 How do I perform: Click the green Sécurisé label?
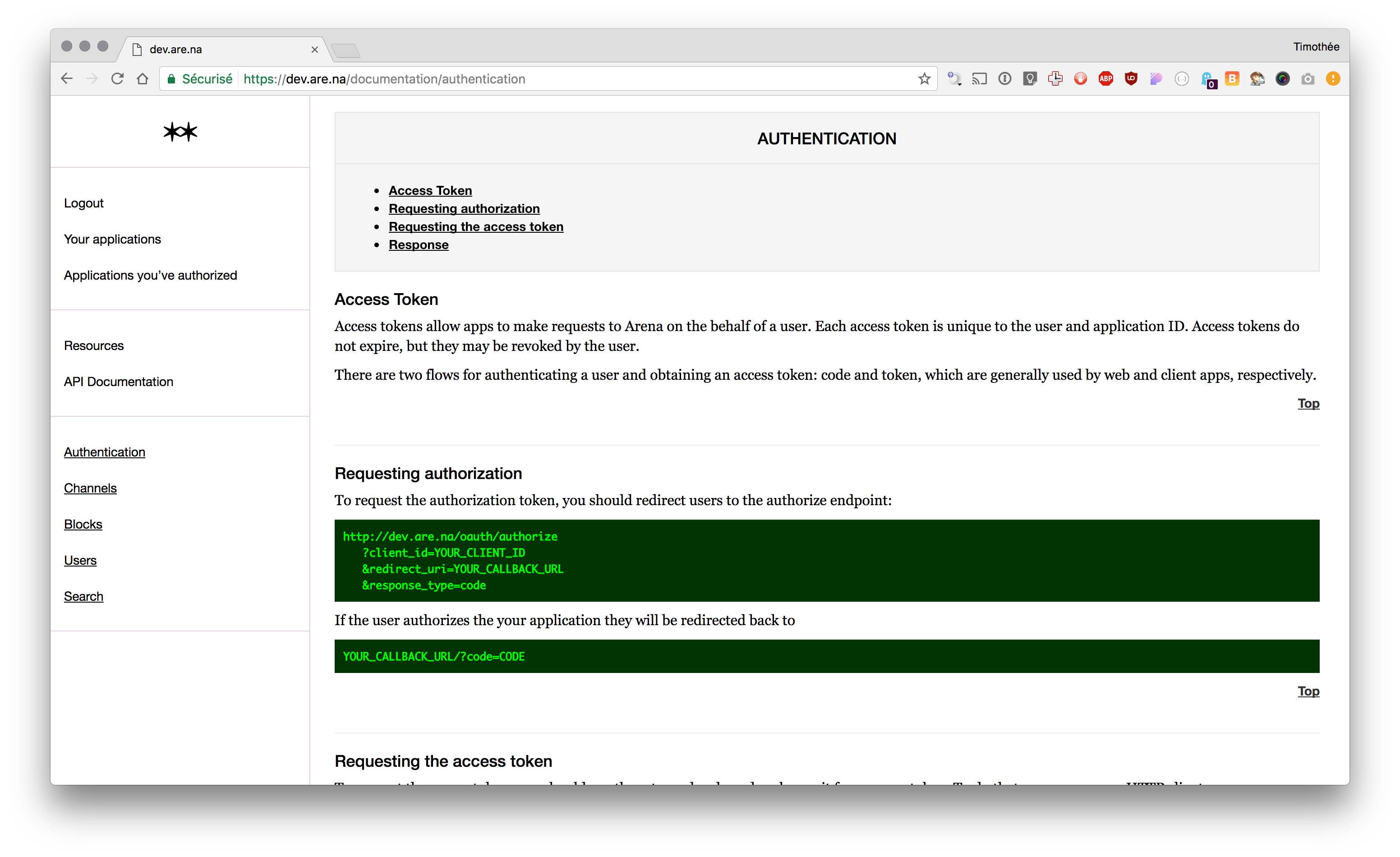(x=207, y=78)
